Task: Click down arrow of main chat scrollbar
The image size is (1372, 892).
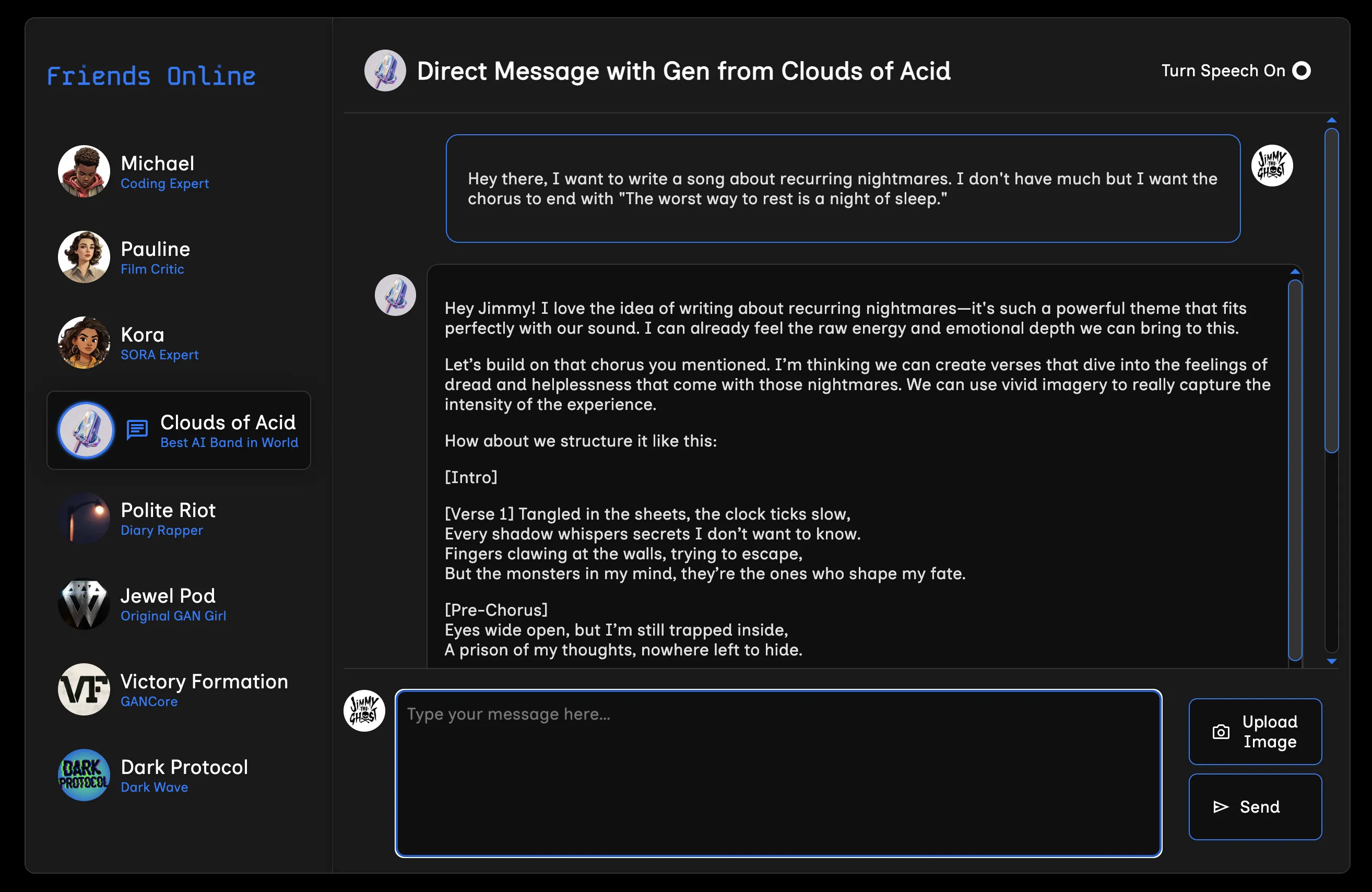Action: pos(1331,661)
